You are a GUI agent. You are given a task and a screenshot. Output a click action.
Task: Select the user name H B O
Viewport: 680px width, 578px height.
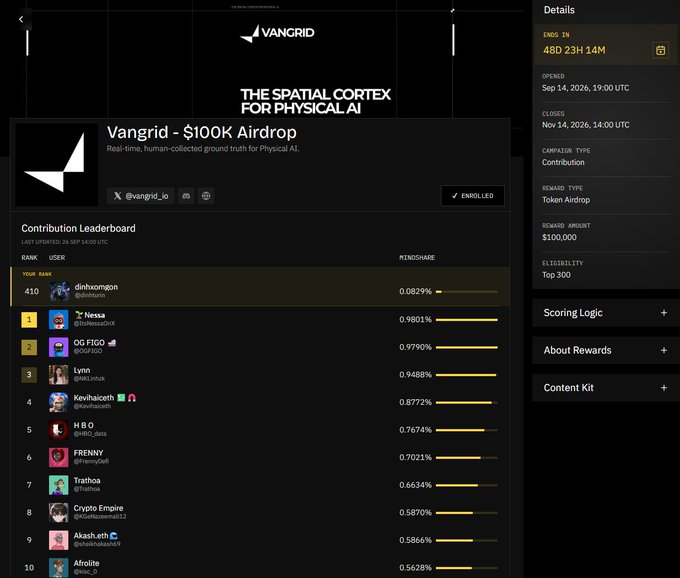(x=84, y=425)
